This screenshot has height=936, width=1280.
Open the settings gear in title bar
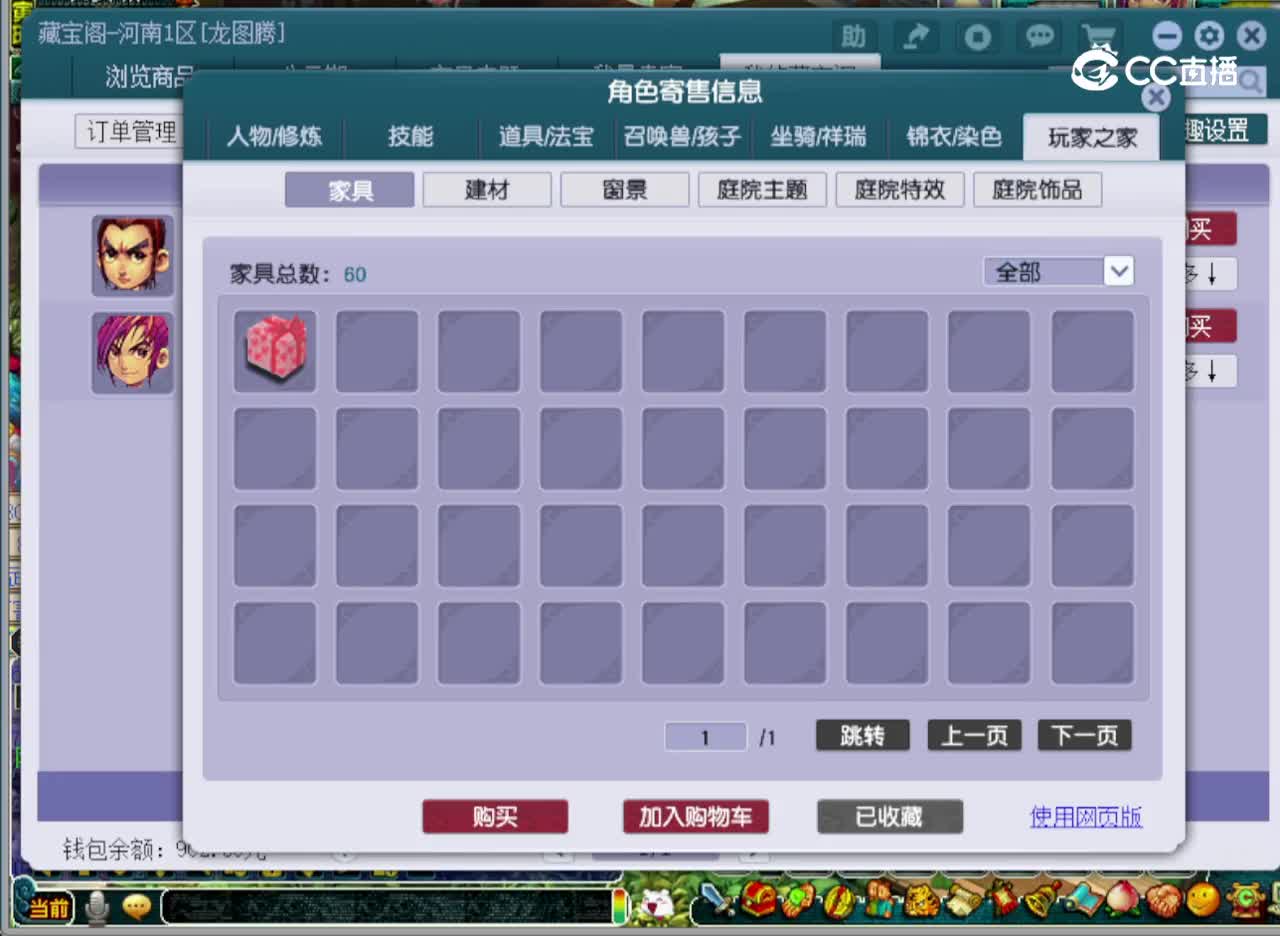1209,36
